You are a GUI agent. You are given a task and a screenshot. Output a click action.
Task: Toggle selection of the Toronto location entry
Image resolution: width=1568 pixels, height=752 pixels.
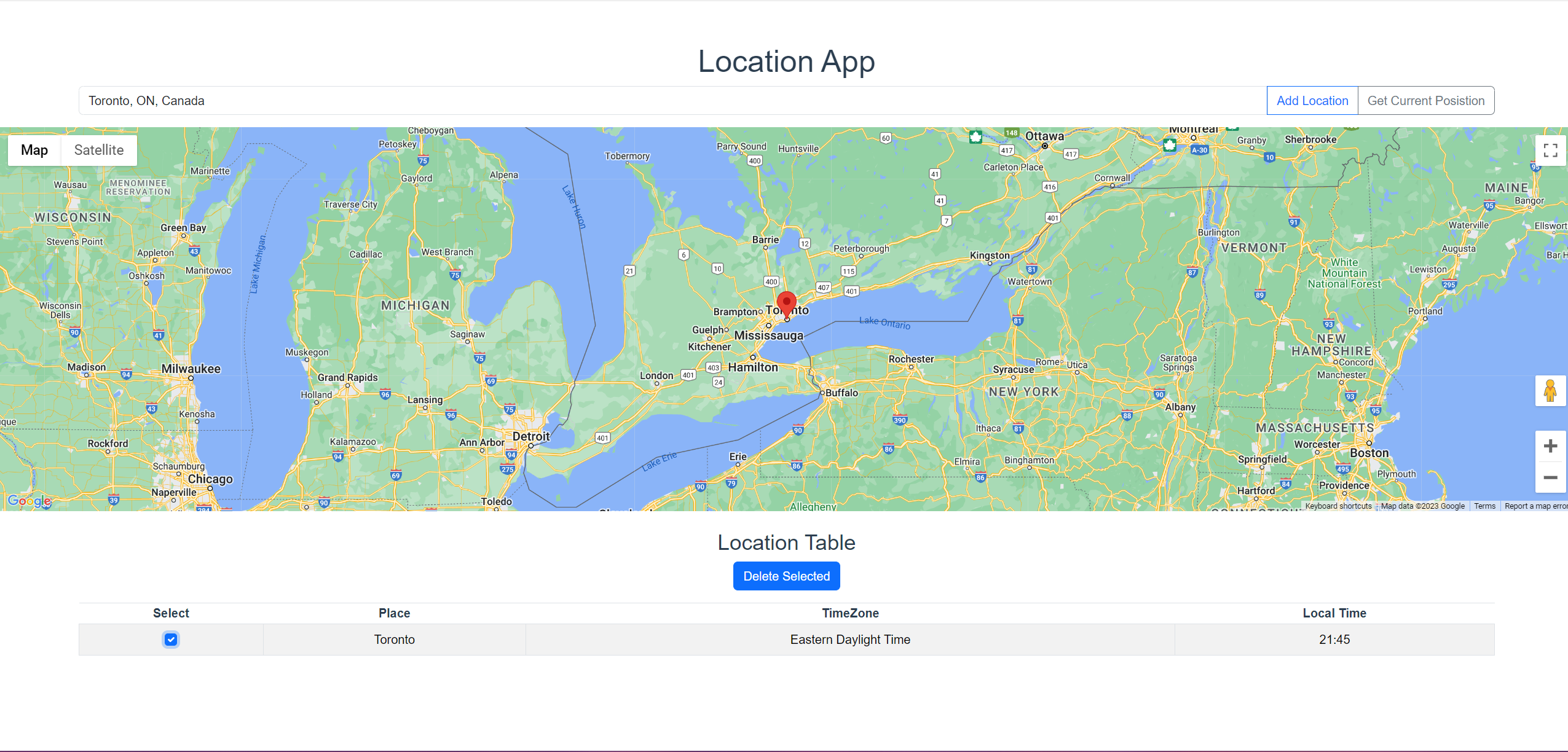171,639
